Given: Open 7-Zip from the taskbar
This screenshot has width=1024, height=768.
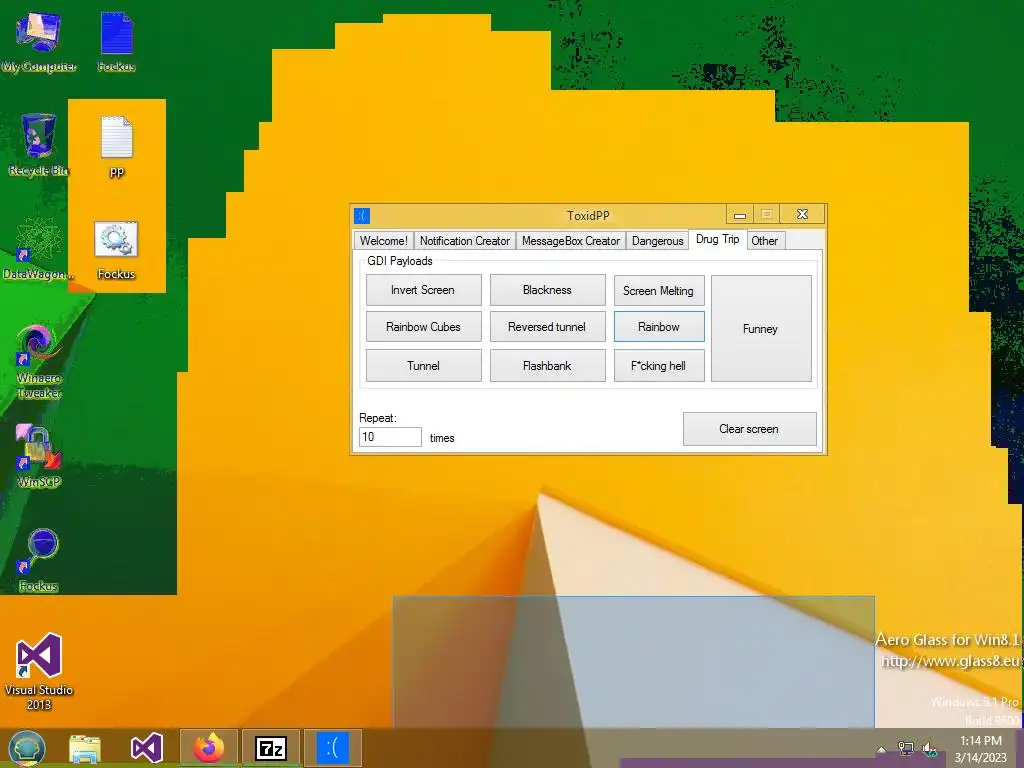Looking at the screenshot, I should tap(270, 748).
